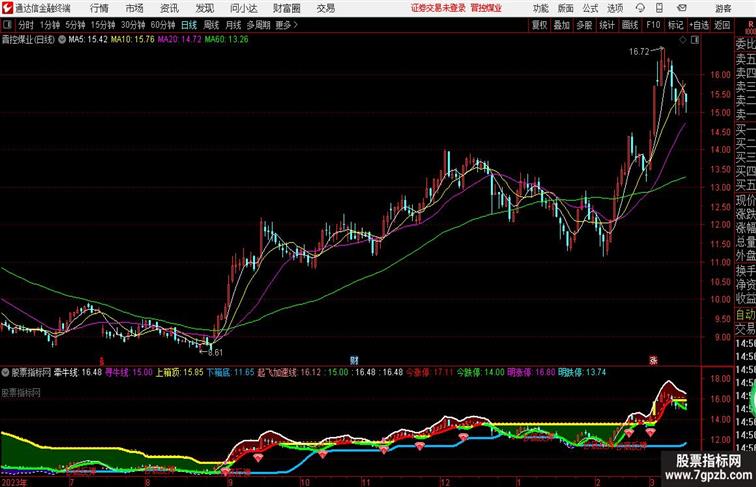Open the mail envelope icon
This screenshot has width=756, height=487.
coord(682,8)
